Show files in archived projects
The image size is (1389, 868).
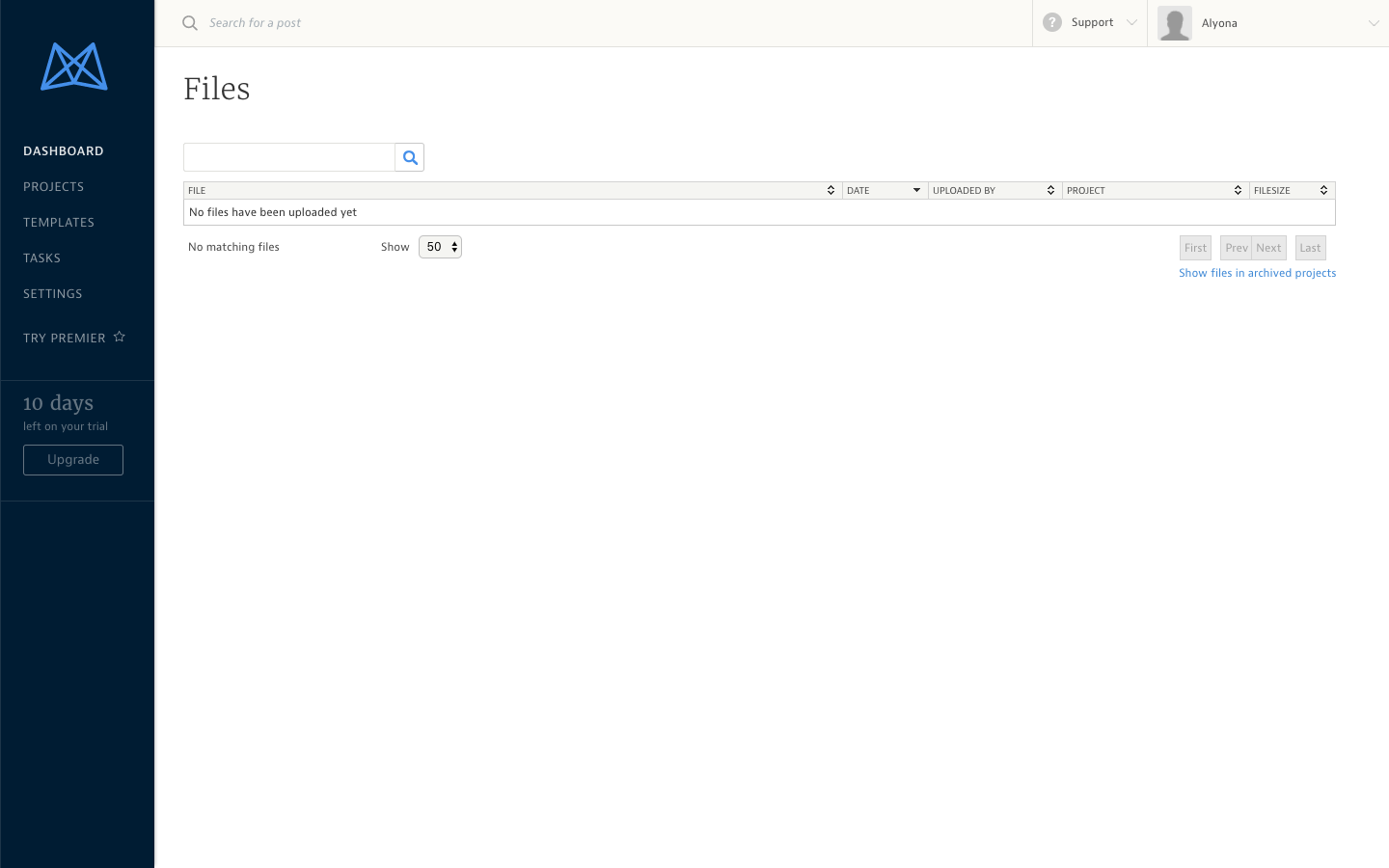pos(1258,273)
